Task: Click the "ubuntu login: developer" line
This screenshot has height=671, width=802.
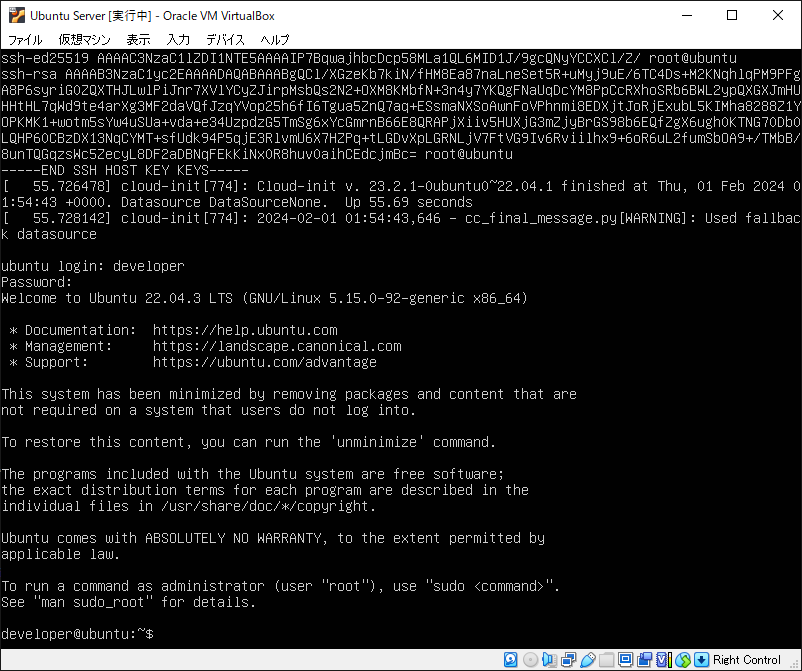Action: tap(93, 266)
